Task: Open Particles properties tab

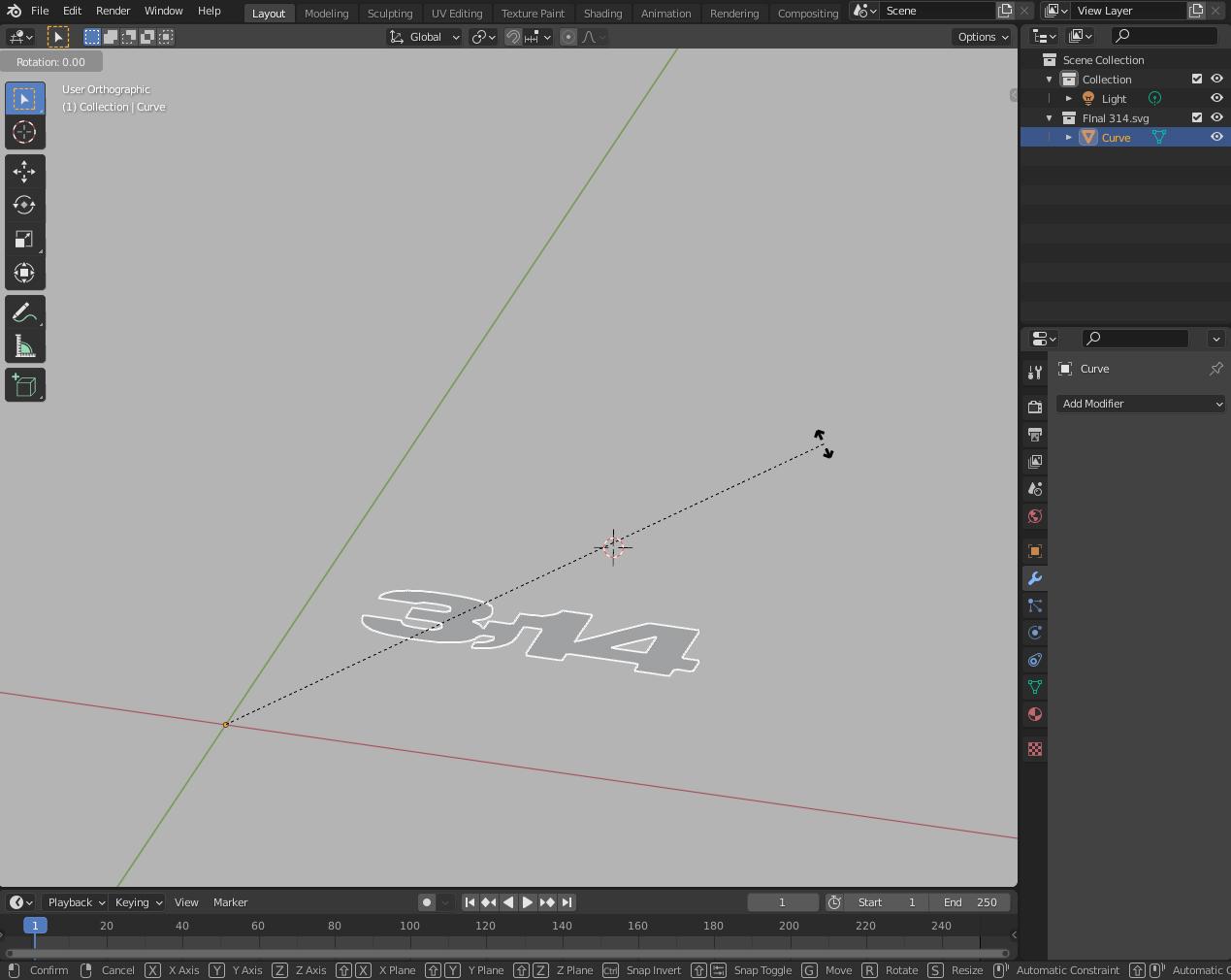Action: (x=1035, y=605)
